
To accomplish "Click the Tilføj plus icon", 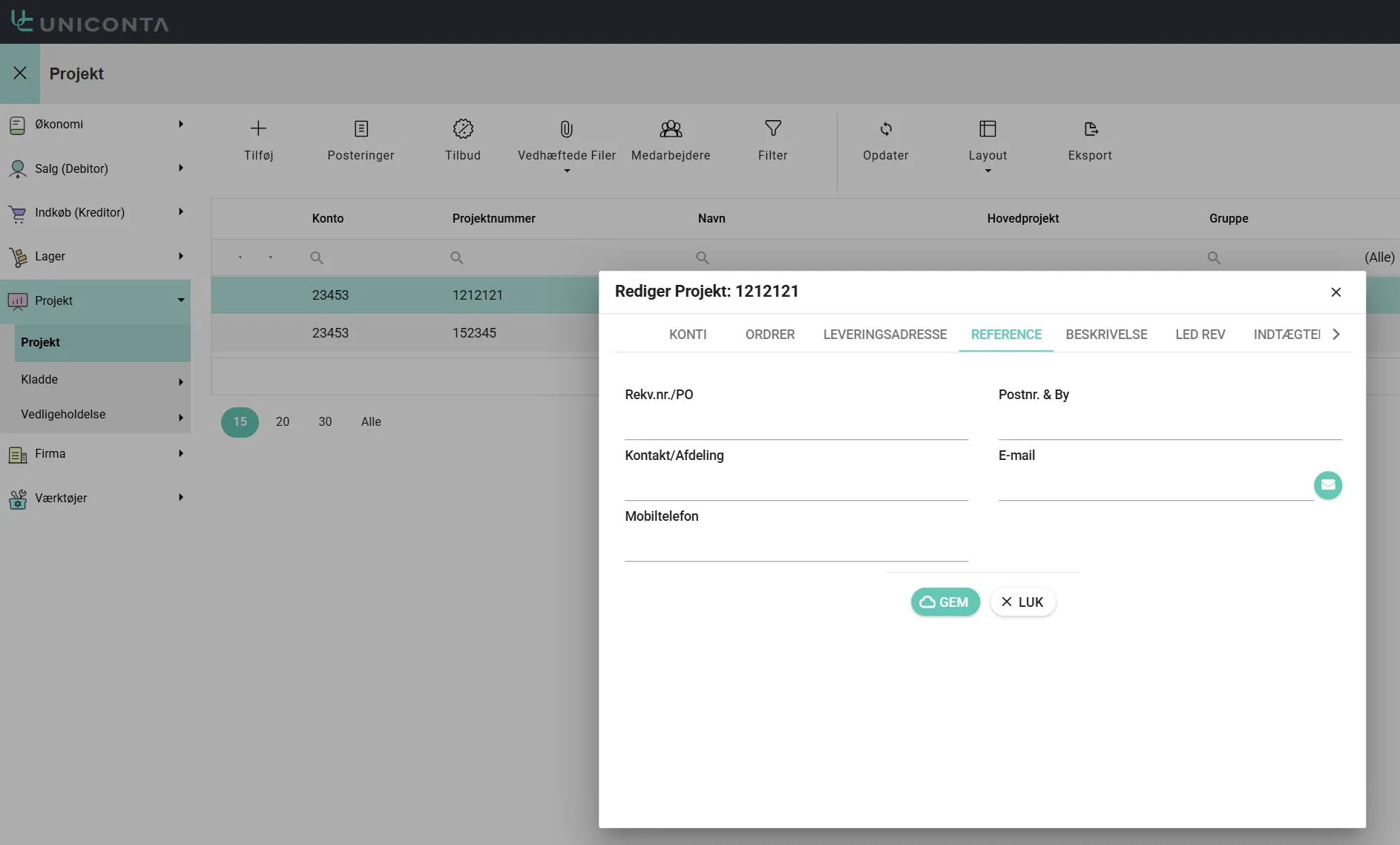I will click(258, 129).
